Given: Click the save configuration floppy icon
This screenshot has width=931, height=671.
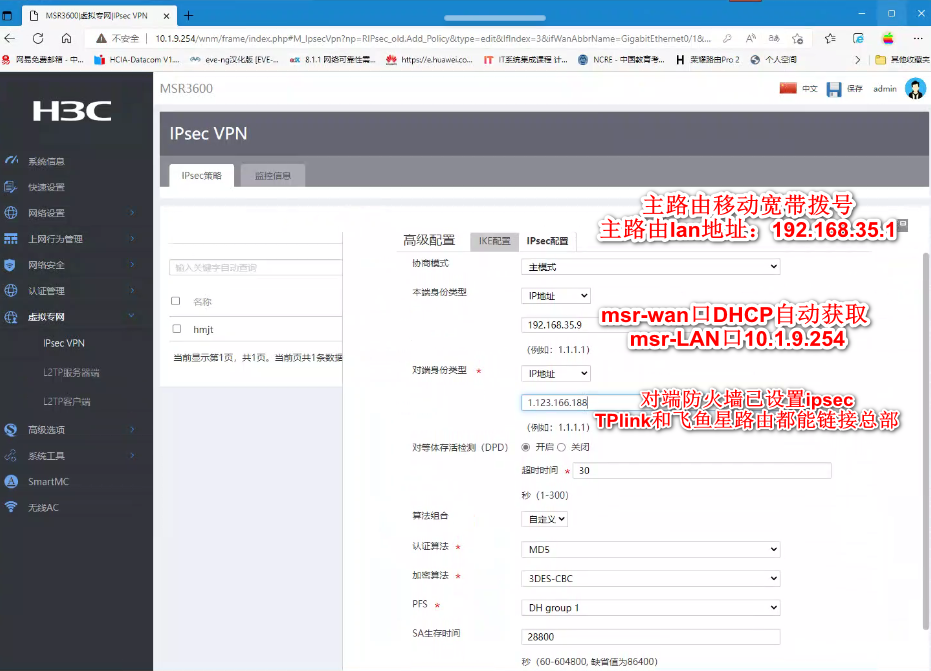Looking at the screenshot, I should click(834, 89).
